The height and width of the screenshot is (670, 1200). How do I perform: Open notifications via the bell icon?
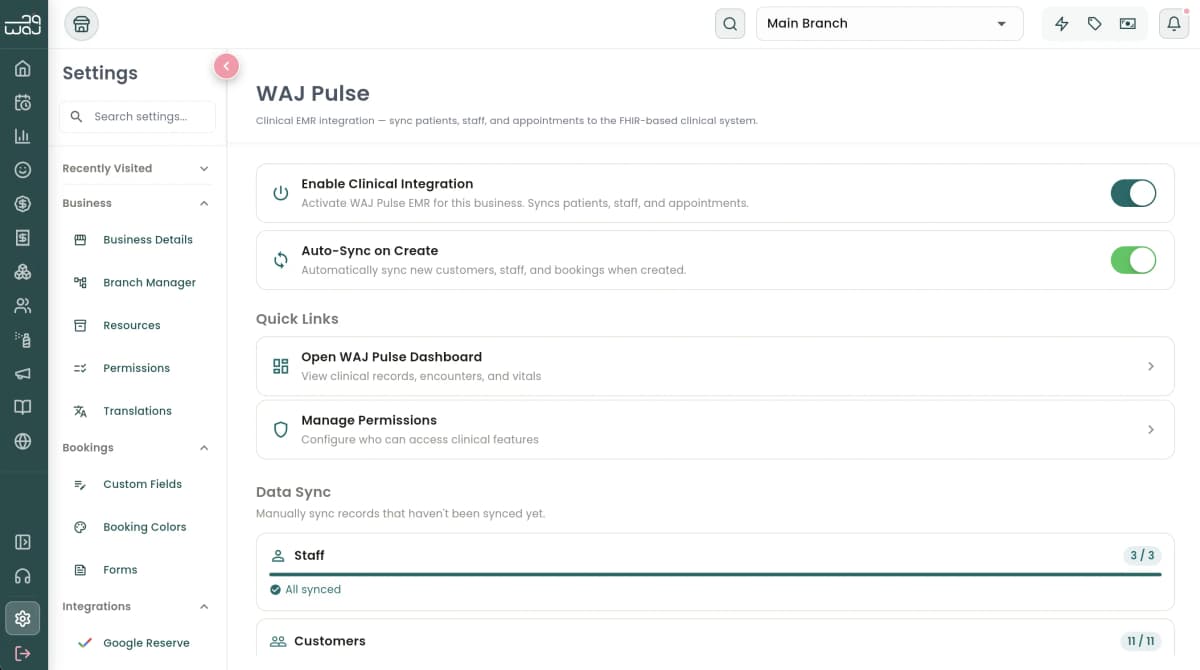click(x=1173, y=23)
